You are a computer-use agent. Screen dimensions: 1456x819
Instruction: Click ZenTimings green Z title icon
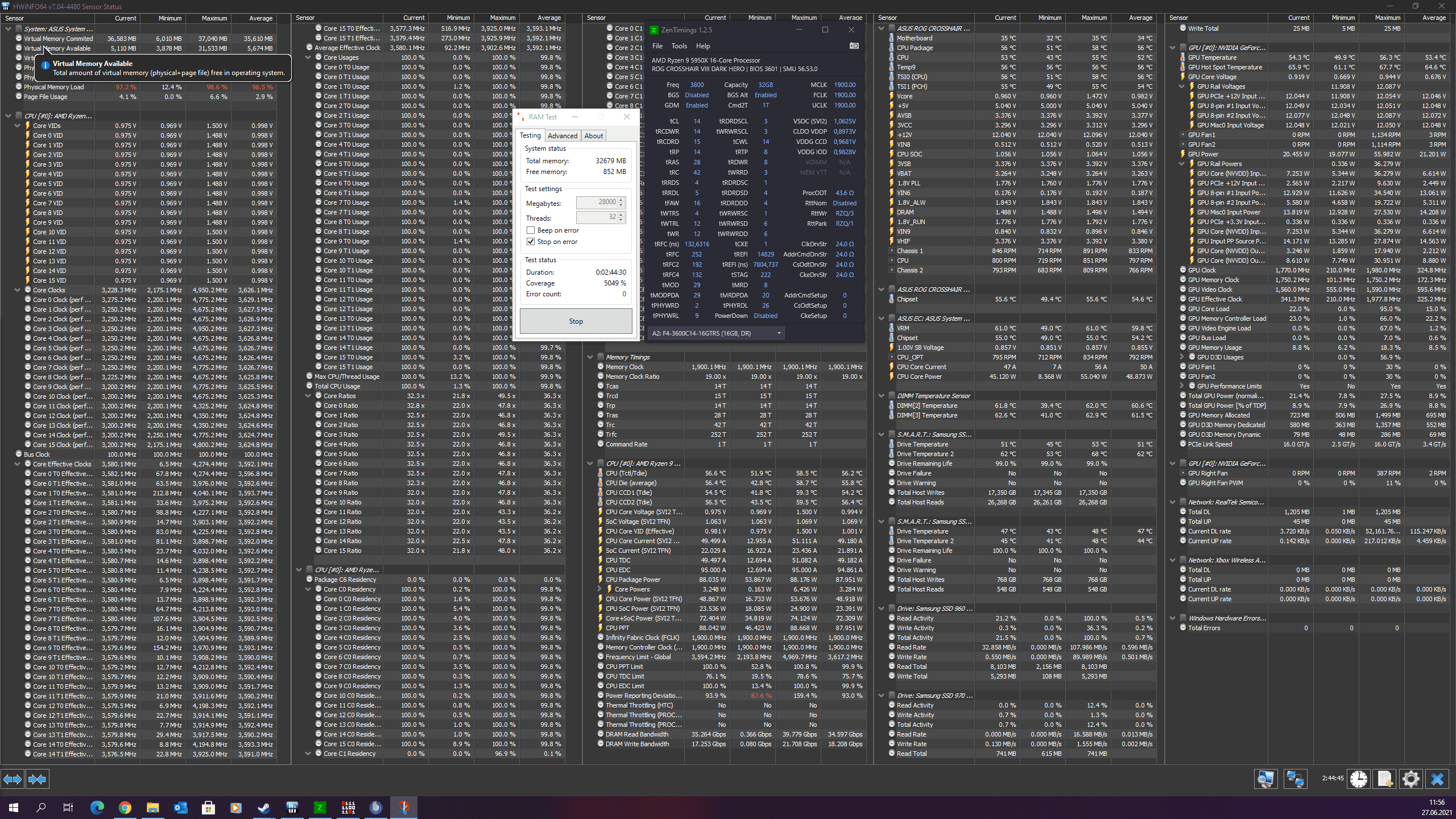pyautogui.click(x=654, y=30)
